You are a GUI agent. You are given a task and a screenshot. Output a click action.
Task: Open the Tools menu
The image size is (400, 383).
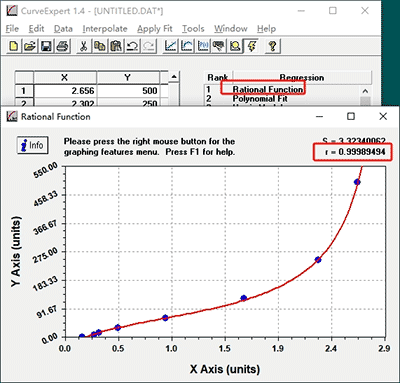193,29
